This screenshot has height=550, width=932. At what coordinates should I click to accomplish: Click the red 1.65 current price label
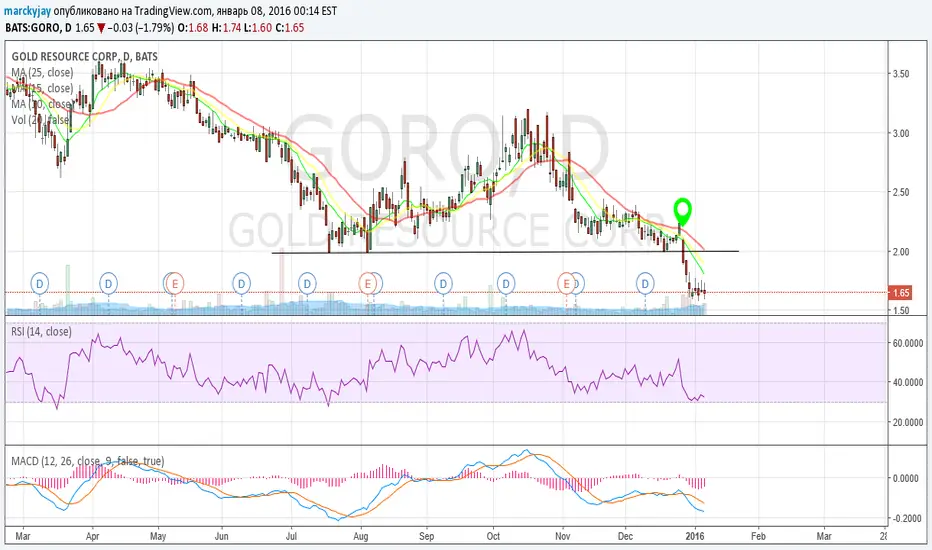tap(900, 293)
